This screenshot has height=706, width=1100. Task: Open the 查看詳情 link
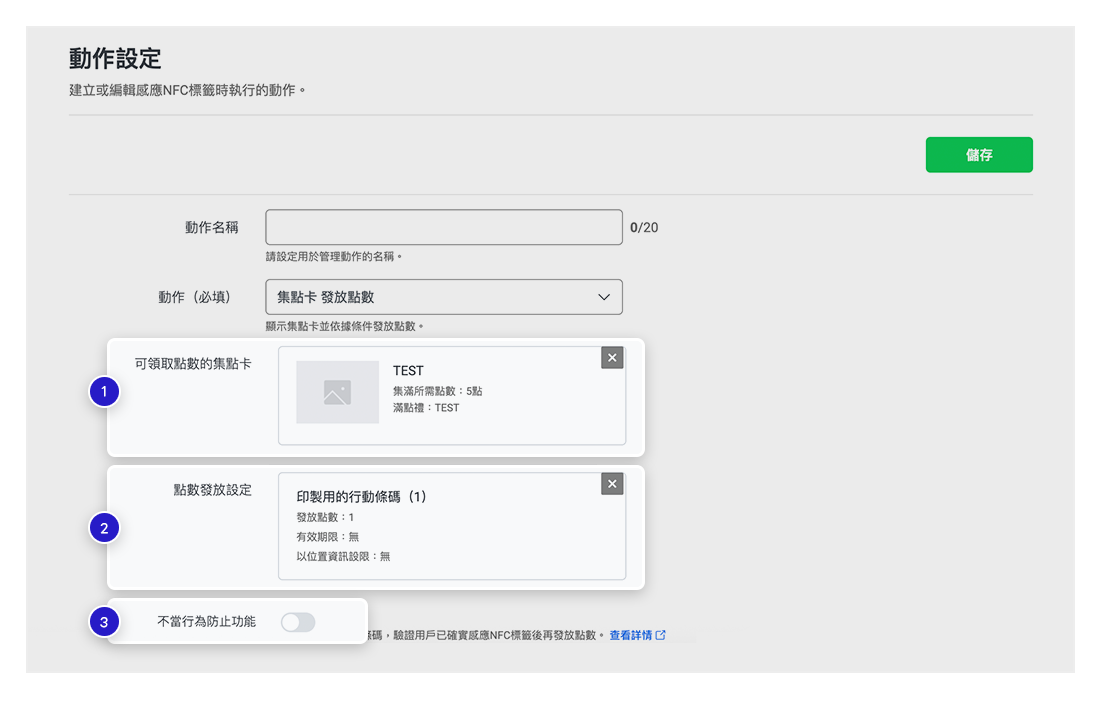tap(637, 635)
